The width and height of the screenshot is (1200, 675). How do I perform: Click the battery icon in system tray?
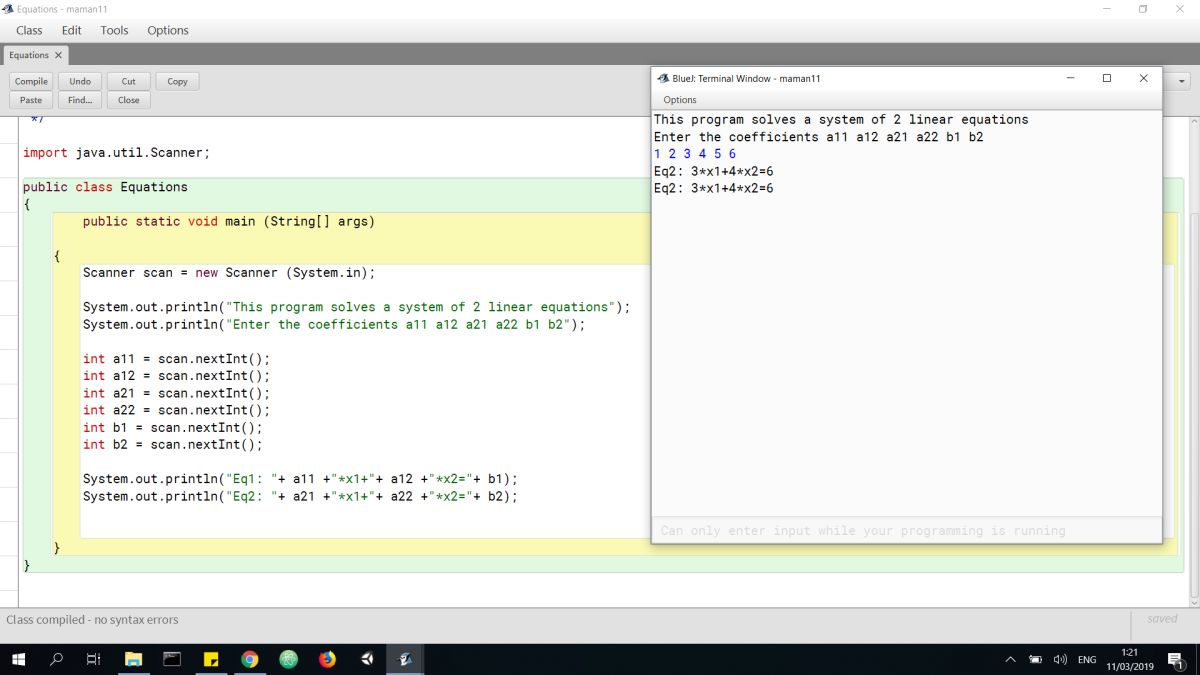pyautogui.click(x=1036, y=660)
